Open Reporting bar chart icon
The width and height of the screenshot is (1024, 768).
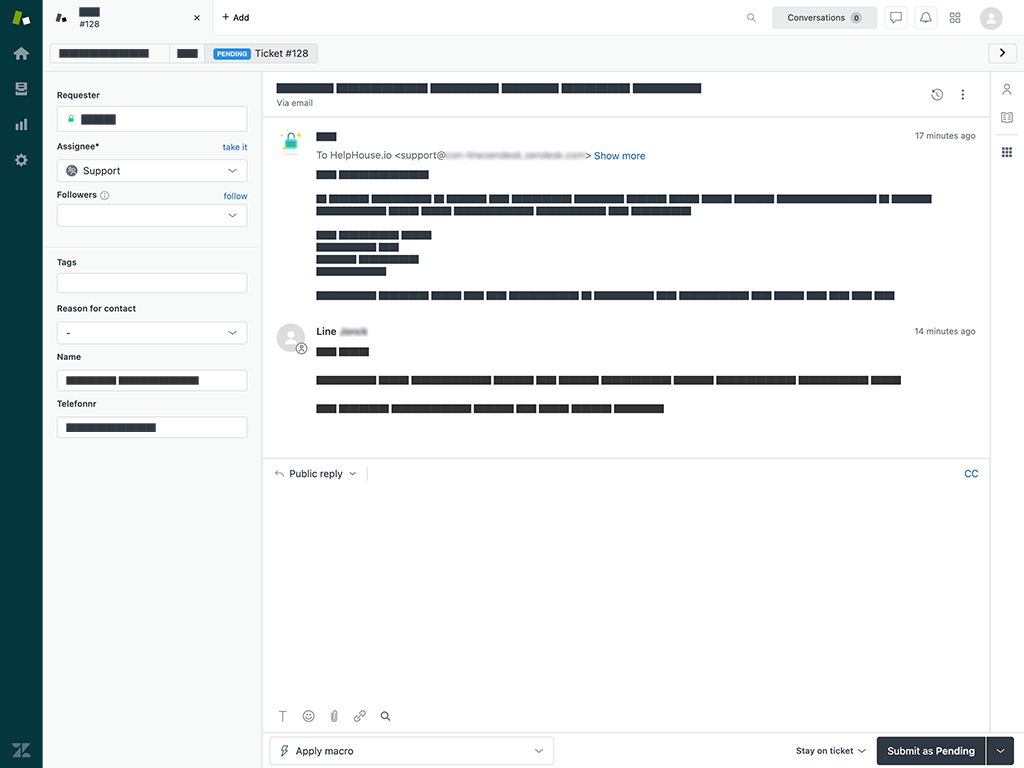pyautogui.click(x=21, y=125)
